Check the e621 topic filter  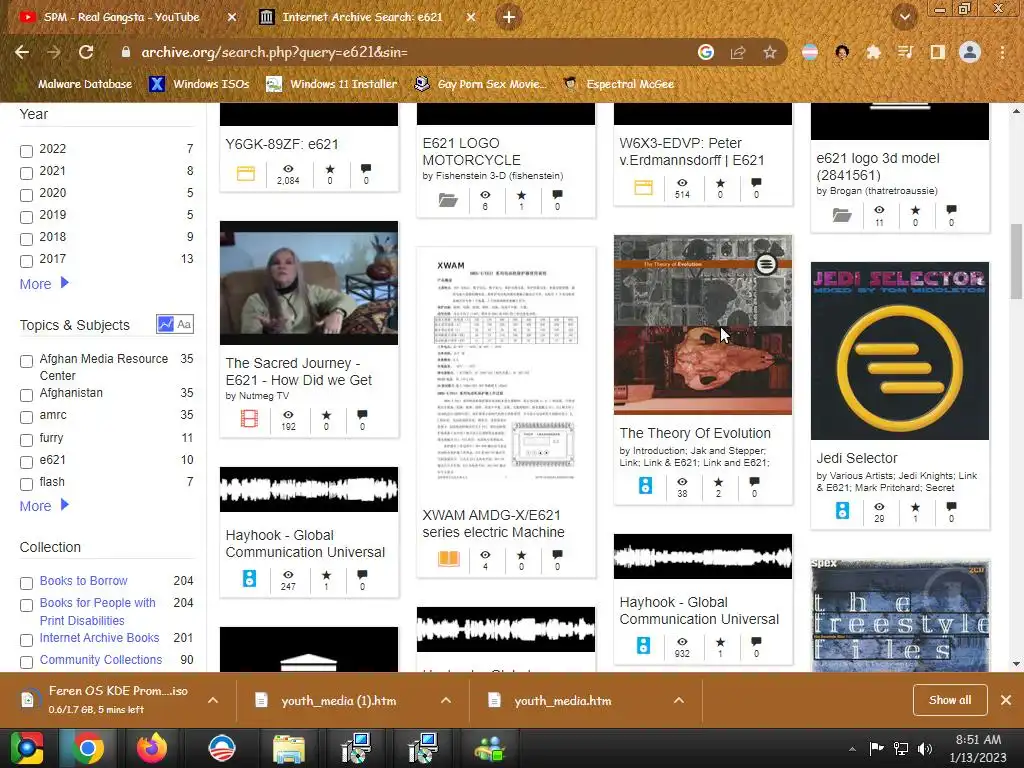click(26, 462)
